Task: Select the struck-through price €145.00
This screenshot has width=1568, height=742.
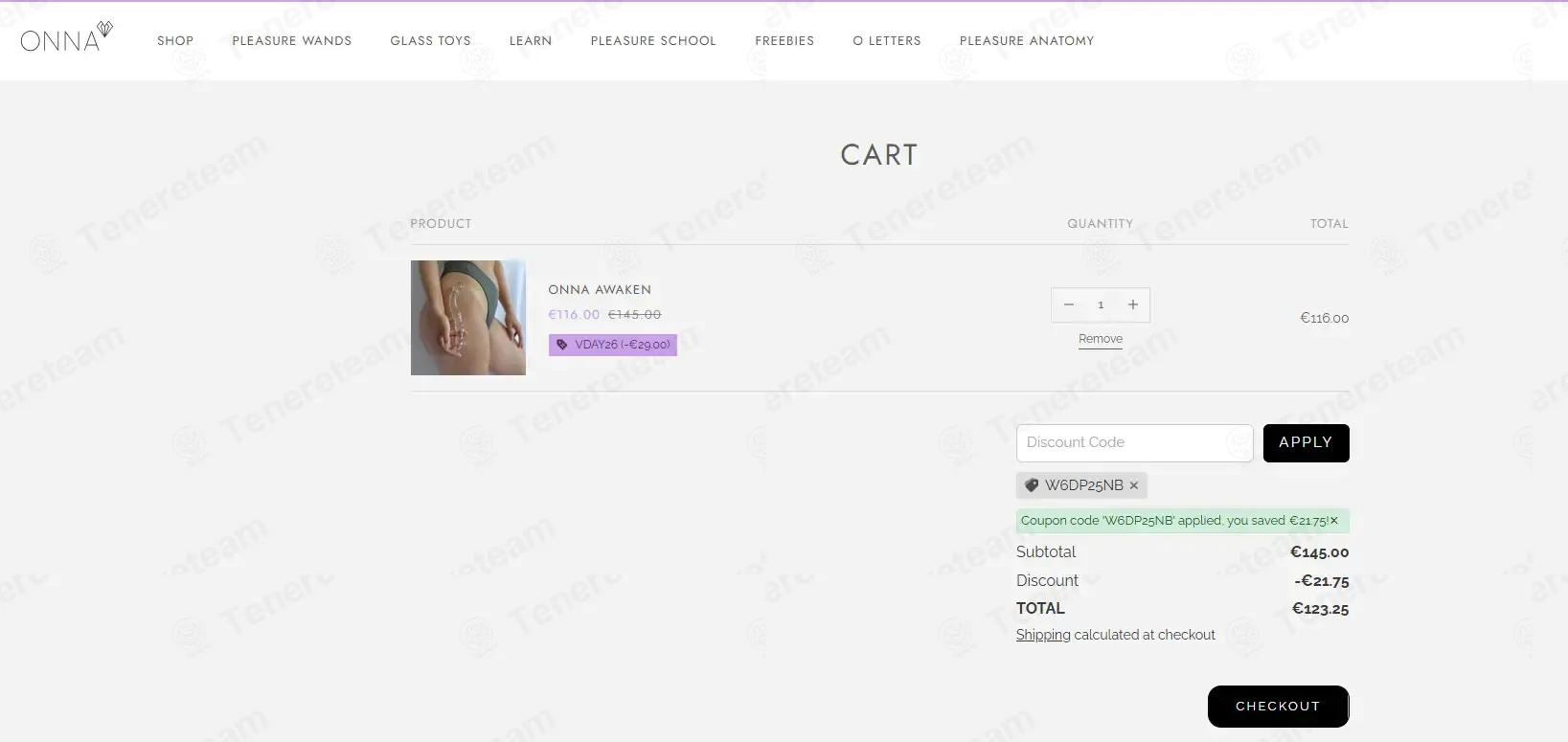Action: [635, 314]
